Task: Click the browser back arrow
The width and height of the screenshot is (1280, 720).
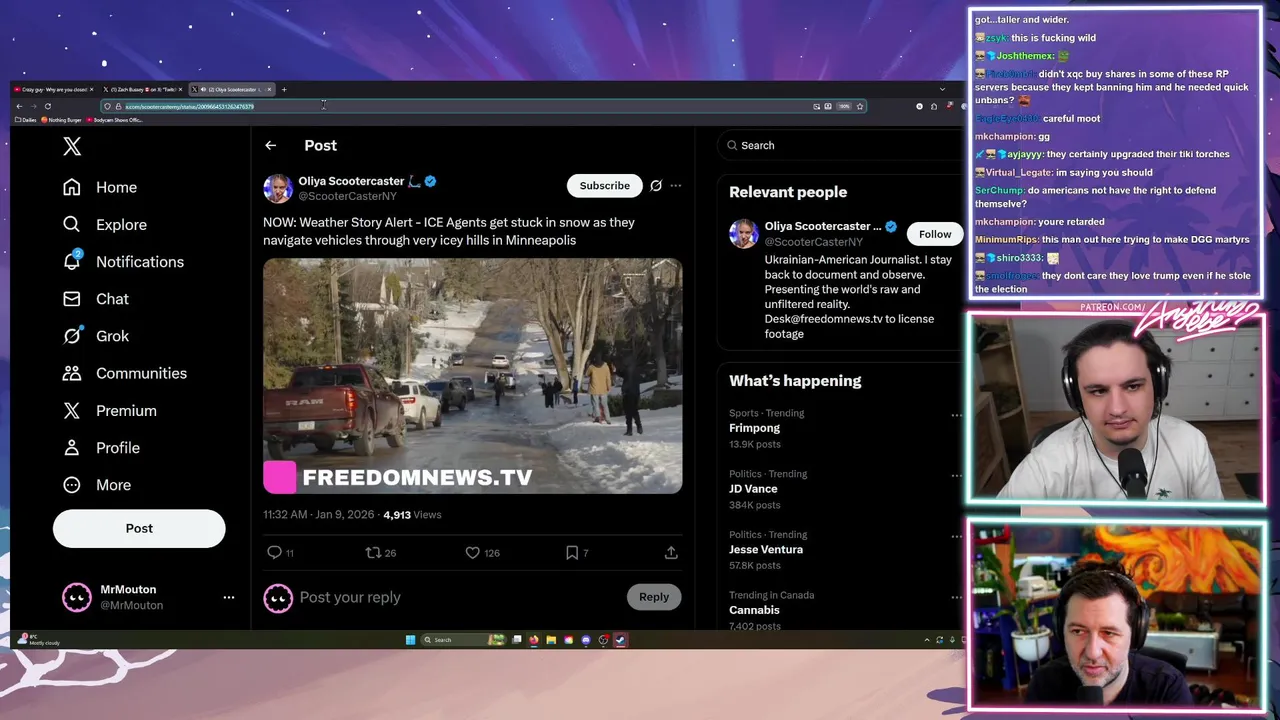Action: tap(19, 106)
